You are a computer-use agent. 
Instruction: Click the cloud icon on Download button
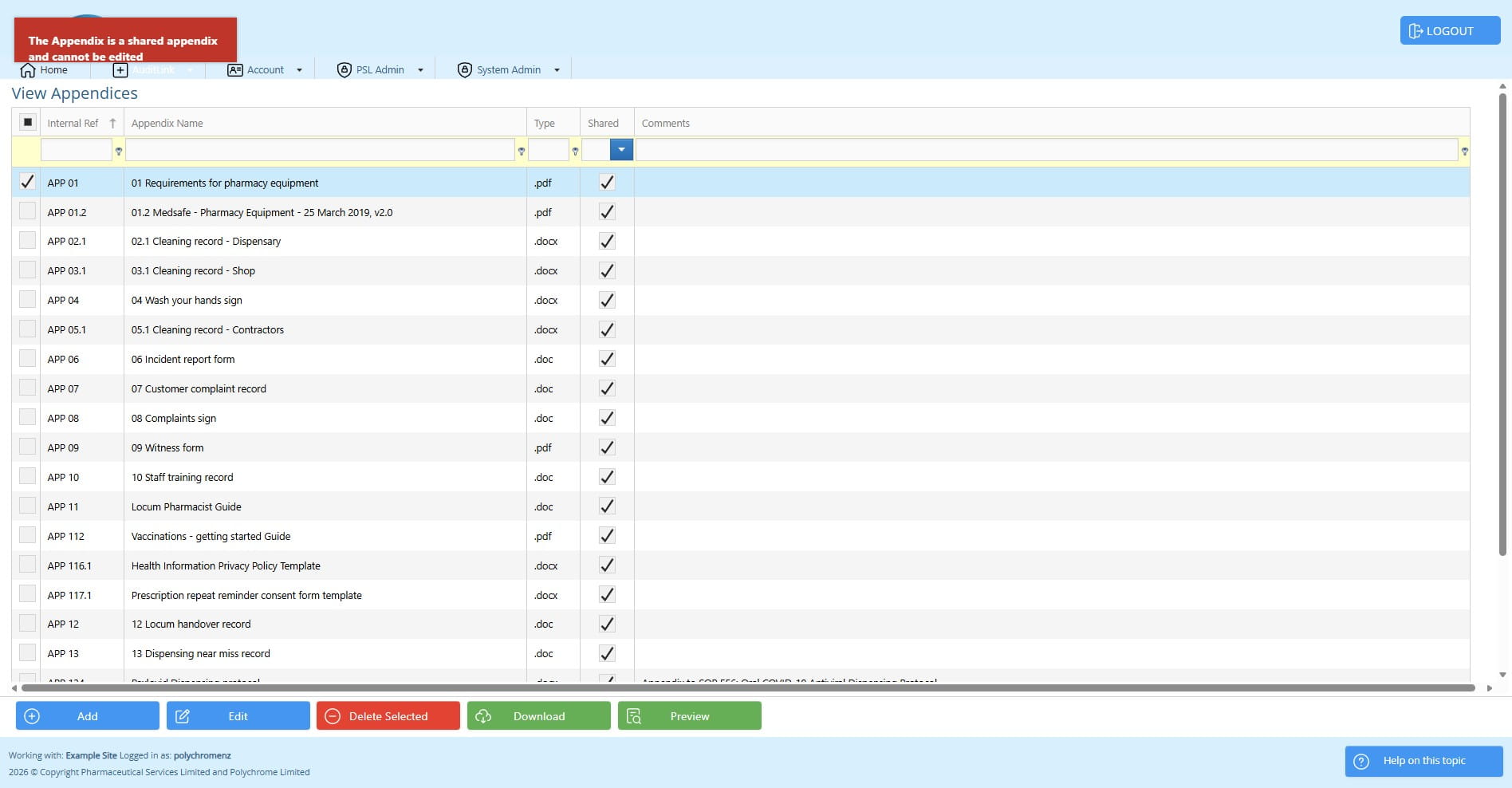click(483, 716)
